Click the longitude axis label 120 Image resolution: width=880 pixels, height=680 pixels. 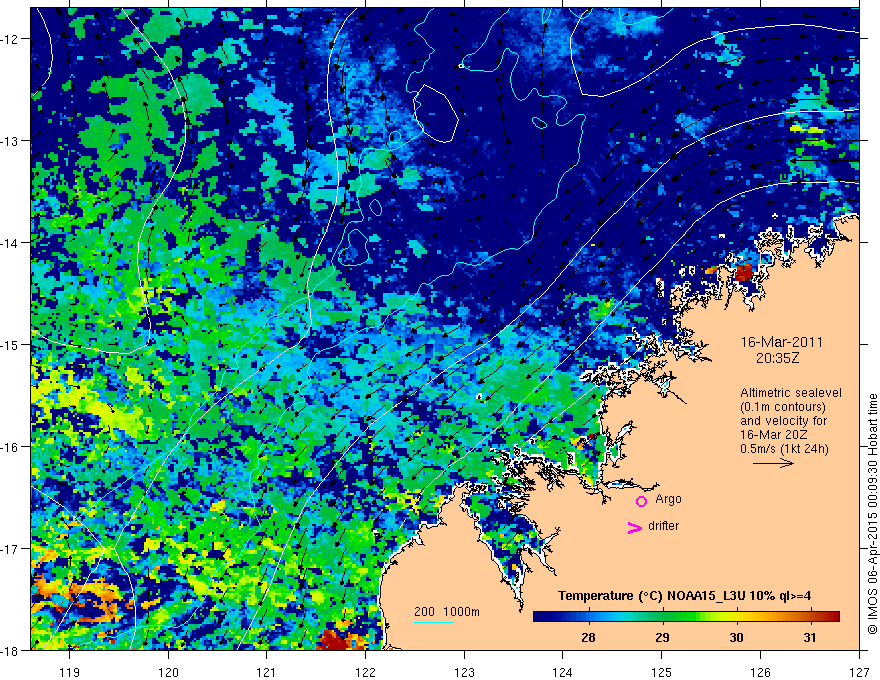pyautogui.click(x=168, y=672)
